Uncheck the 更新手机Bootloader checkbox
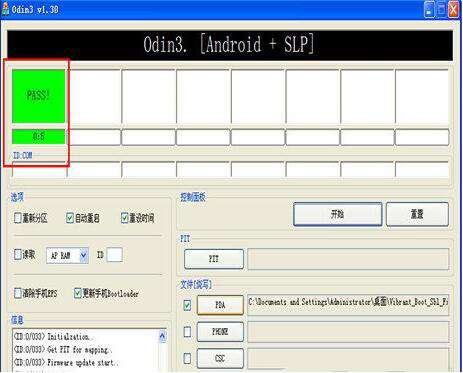The width and height of the screenshot is (463, 373). tap(78, 293)
